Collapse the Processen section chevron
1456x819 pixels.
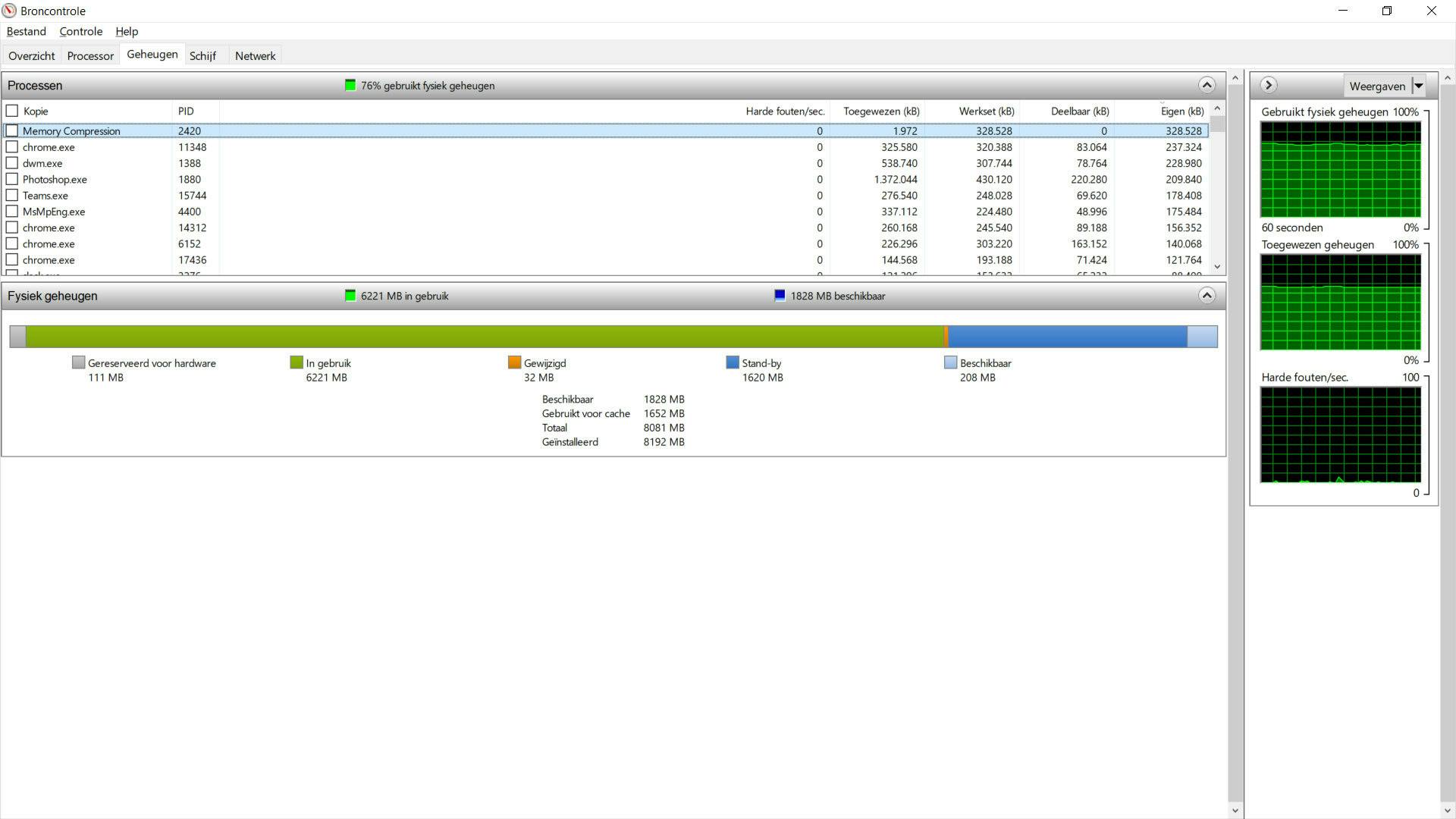click(x=1207, y=85)
